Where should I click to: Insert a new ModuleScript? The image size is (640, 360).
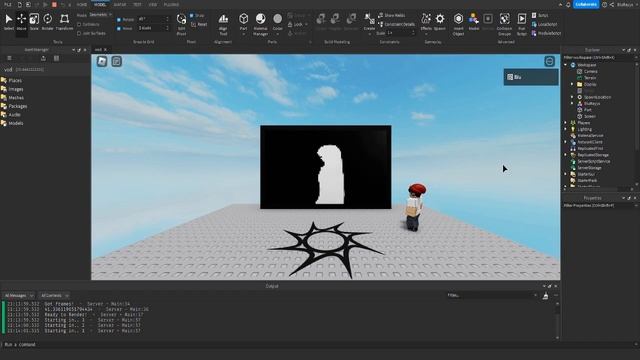pyautogui.click(x=546, y=33)
